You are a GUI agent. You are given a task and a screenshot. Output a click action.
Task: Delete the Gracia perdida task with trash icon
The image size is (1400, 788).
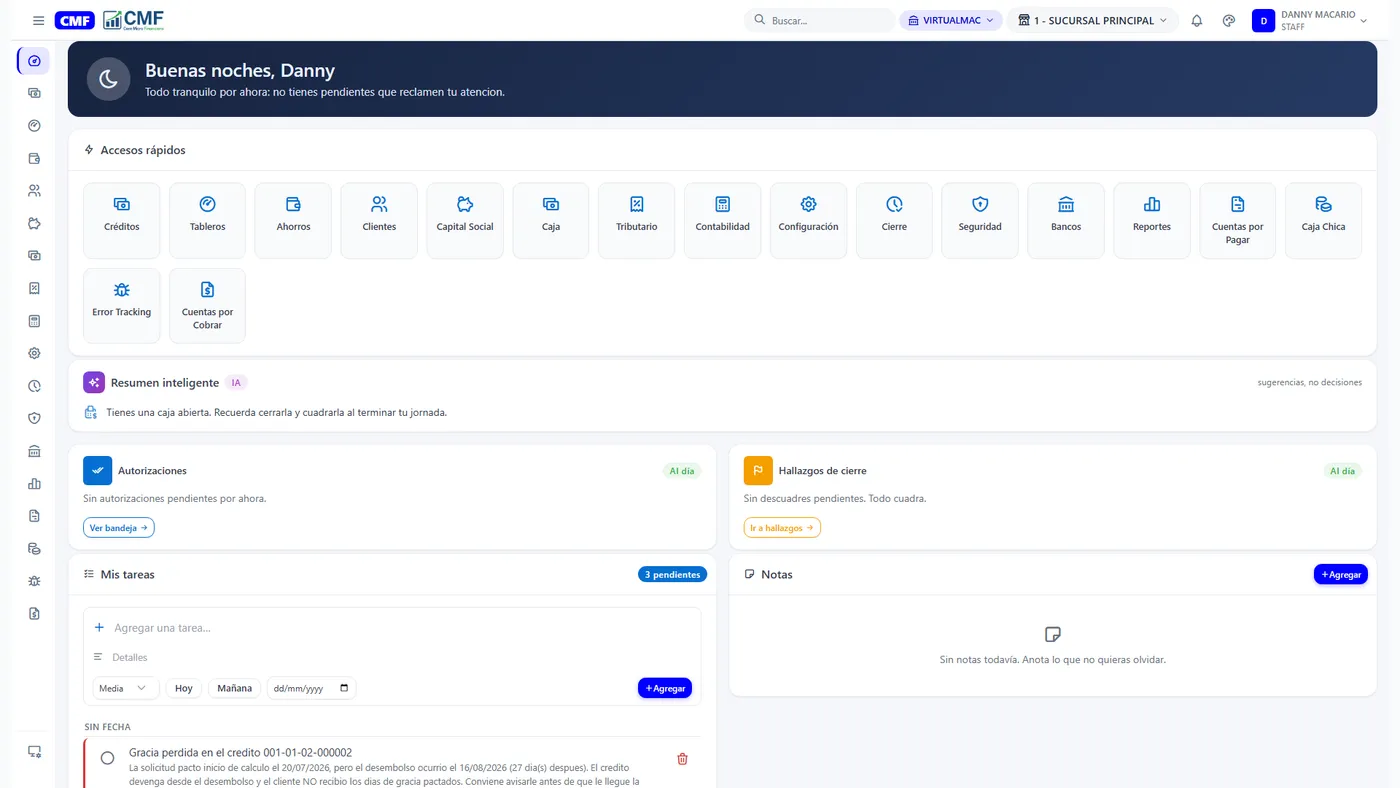tap(683, 759)
